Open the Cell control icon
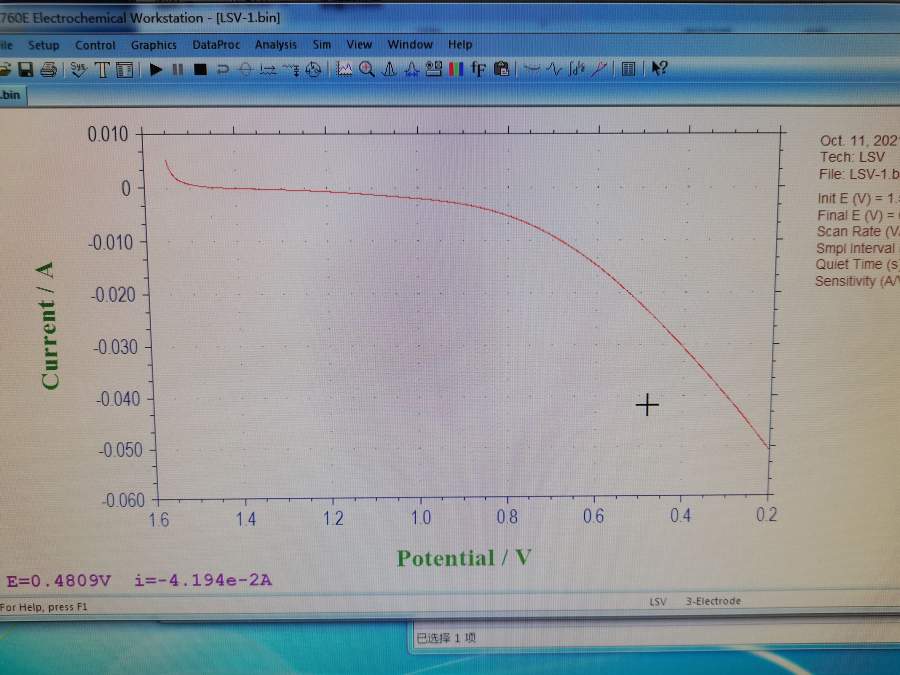The image size is (900, 675). 313,70
